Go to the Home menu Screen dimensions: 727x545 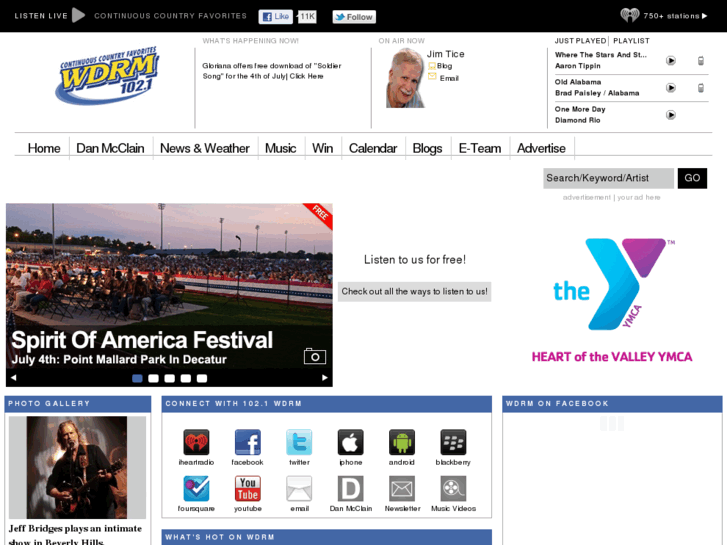pyautogui.click(x=44, y=148)
